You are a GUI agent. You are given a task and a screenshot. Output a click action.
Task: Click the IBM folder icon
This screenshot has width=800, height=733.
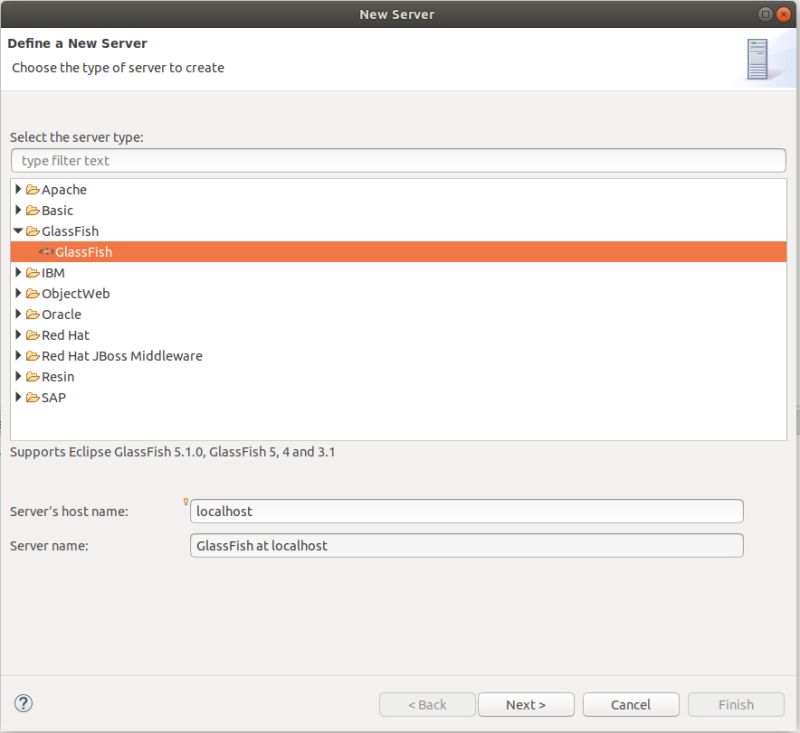(33, 273)
